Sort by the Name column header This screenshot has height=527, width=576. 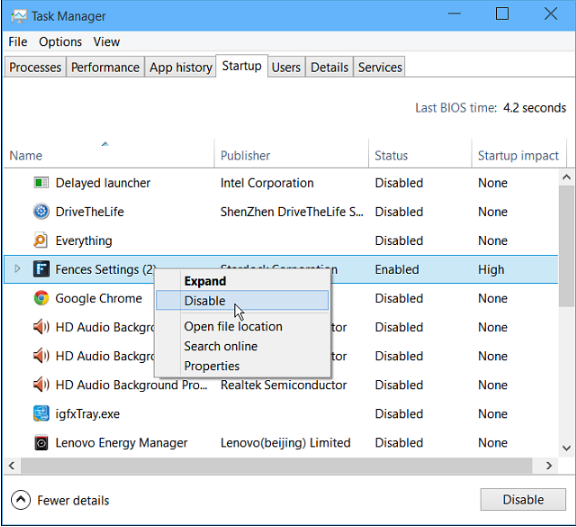click(x=26, y=155)
